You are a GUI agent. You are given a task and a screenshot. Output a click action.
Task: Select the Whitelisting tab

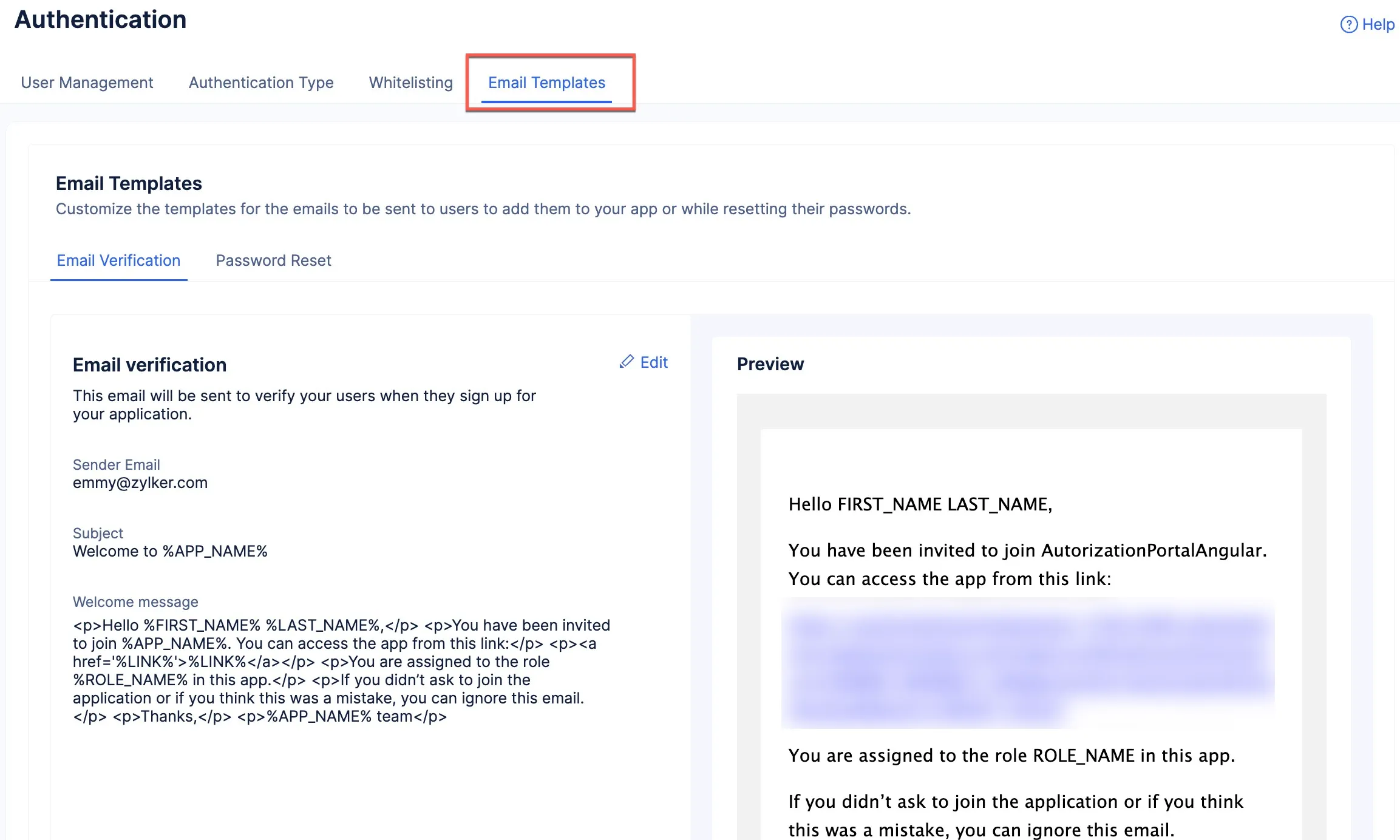pyautogui.click(x=411, y=83)
